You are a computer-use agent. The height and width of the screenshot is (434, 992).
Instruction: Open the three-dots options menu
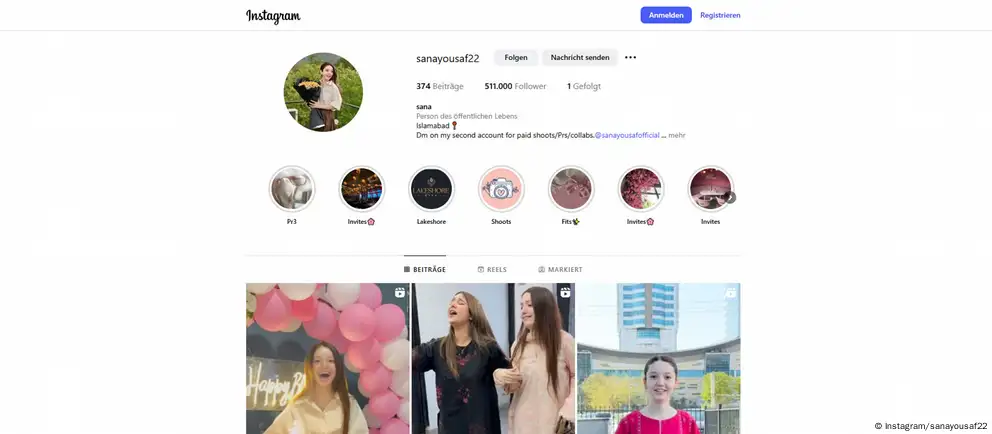[630, 58]
